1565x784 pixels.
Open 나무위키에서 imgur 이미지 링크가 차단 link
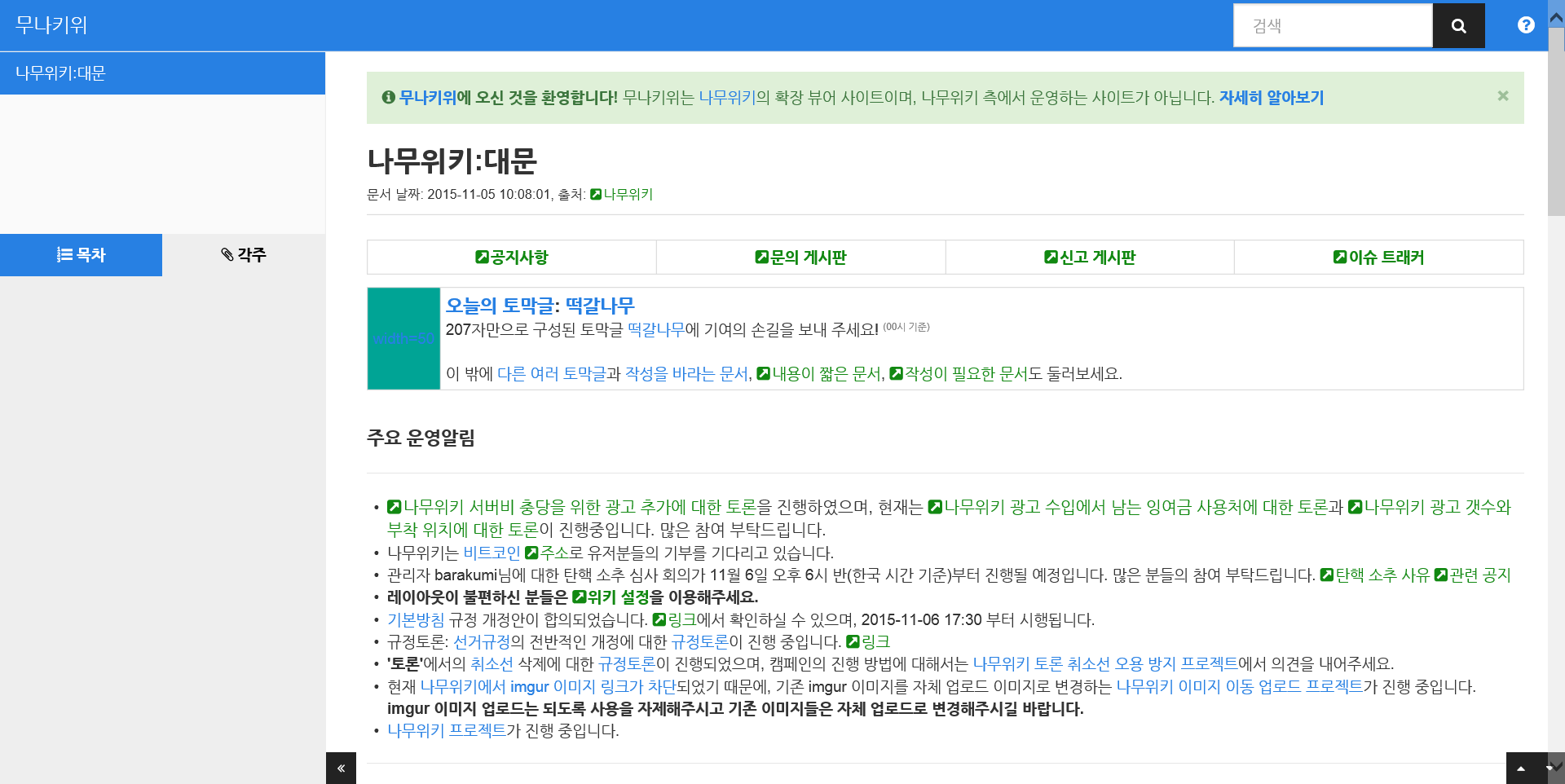tap(548, 686)
